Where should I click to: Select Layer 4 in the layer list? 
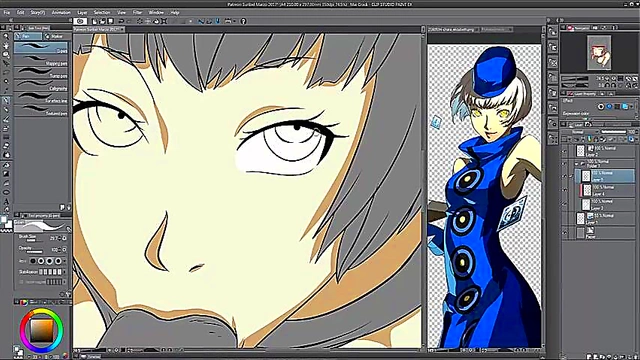[x=606, y=190]
